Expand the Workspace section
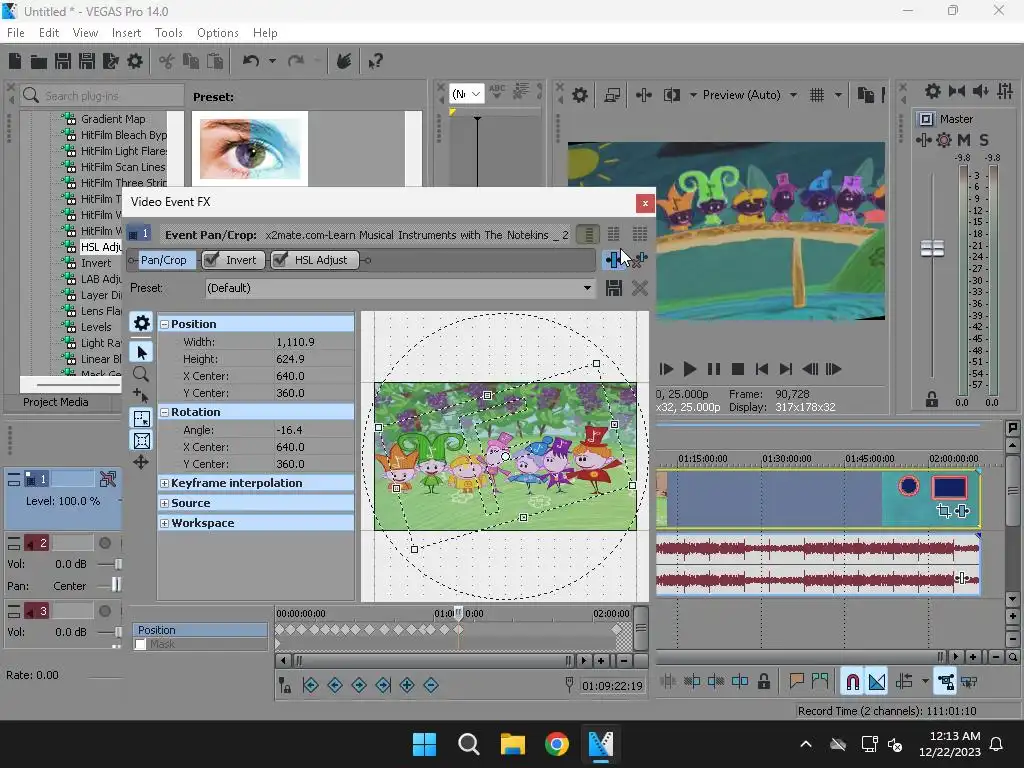The height and width of the screenshot is (768, 1024). tap(165, 524)
